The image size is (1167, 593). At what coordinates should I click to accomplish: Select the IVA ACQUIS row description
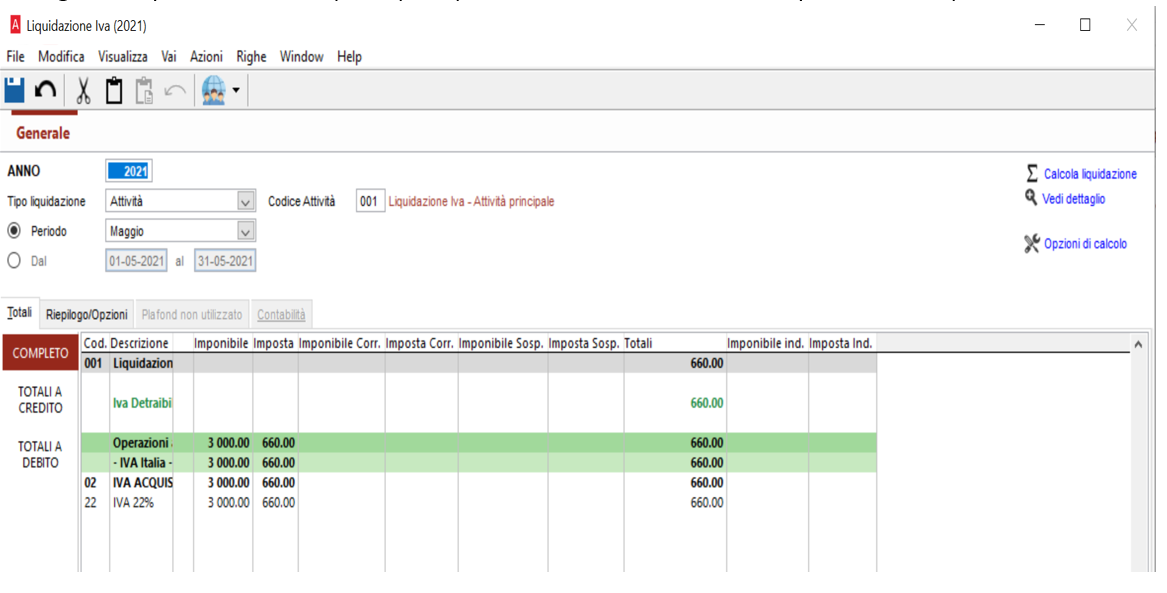pyautogui.click(x=142, y=482)
